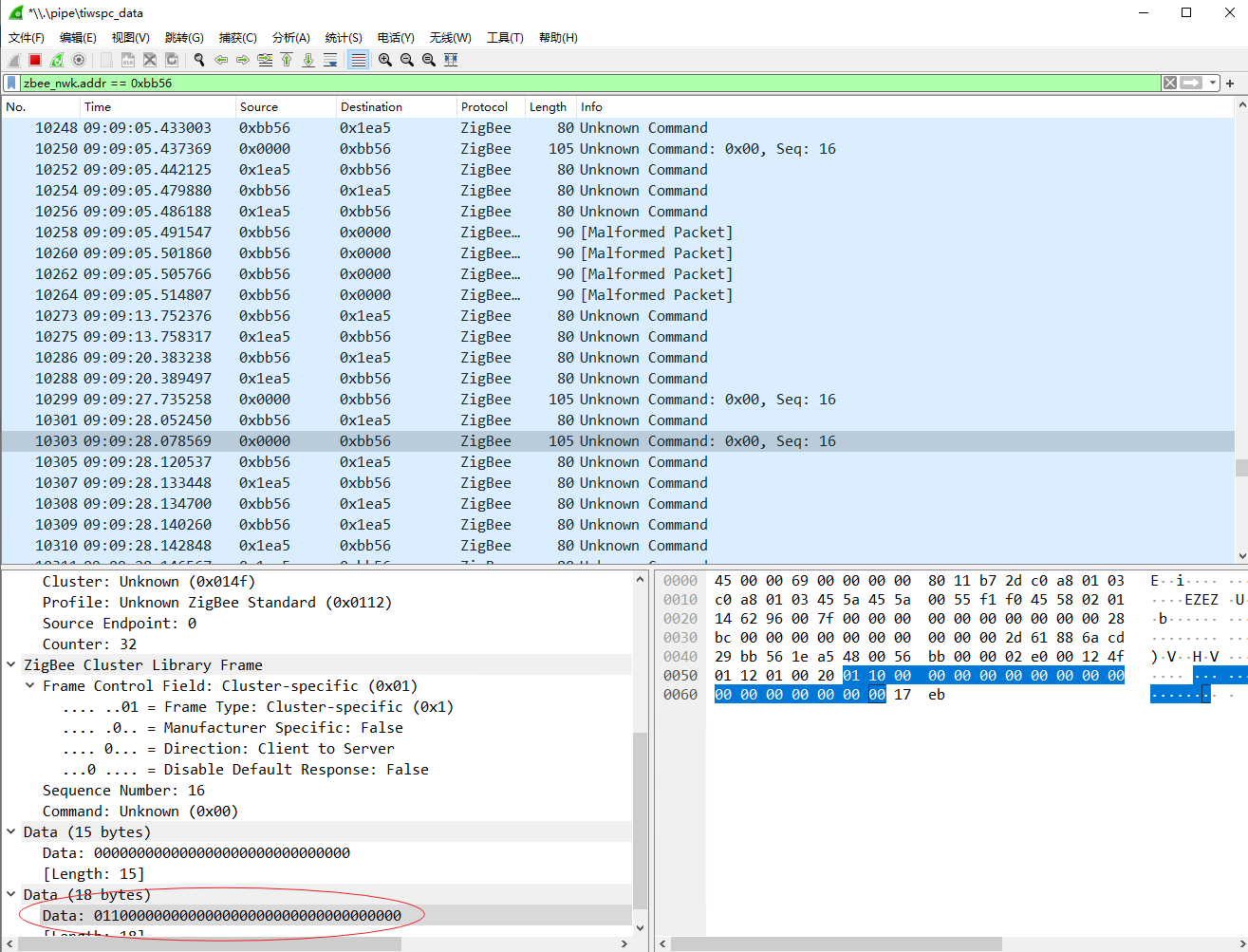Toggle packet list colorization
The height and width of the screenshot is (952, 1248).
click(357, 59)
